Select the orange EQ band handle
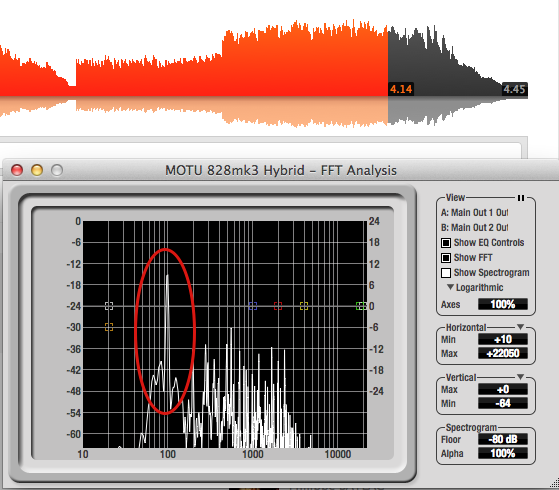 tap(109, 327)
